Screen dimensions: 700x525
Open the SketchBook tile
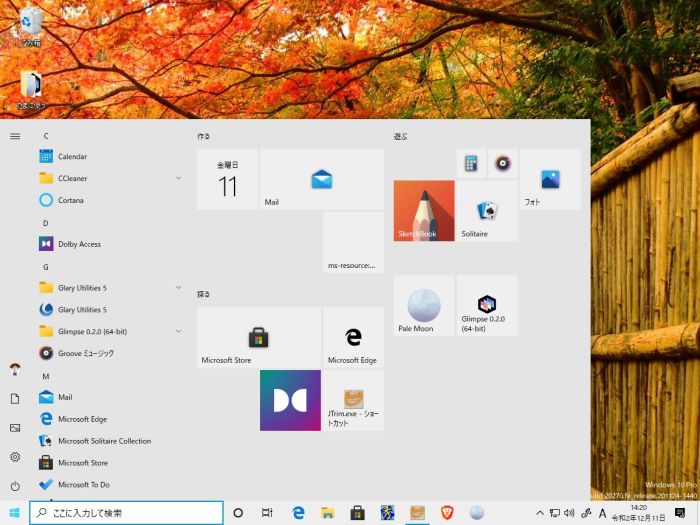(424, 210)
